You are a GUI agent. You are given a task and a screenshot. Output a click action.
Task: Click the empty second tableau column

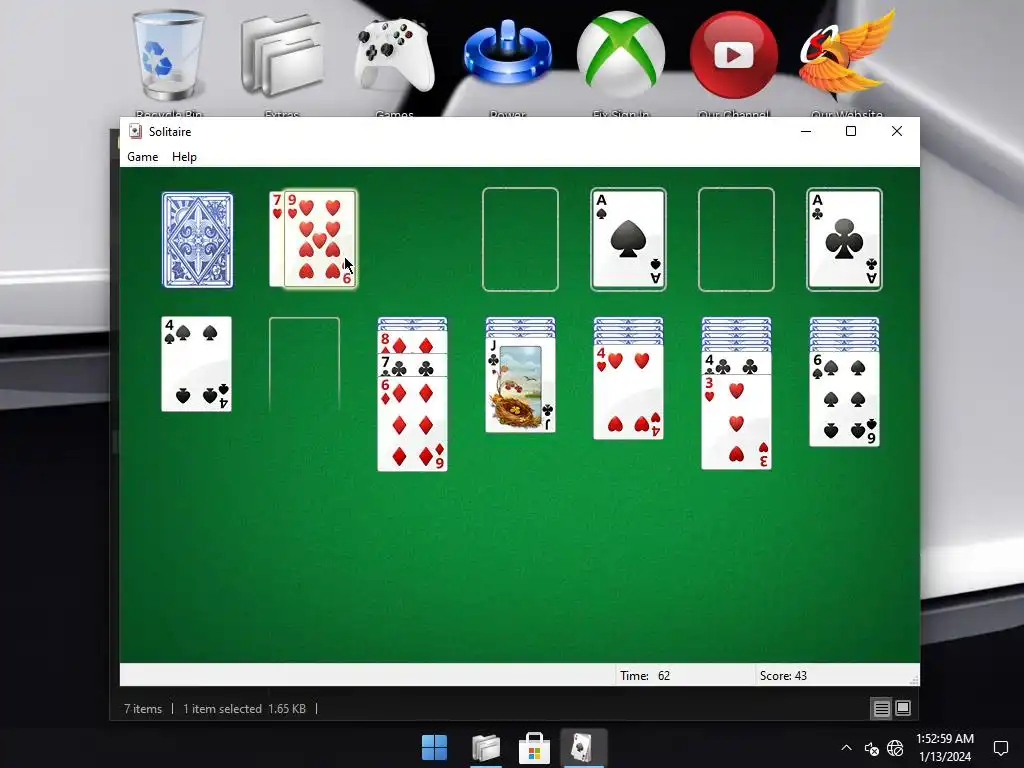tap(304, 364)
